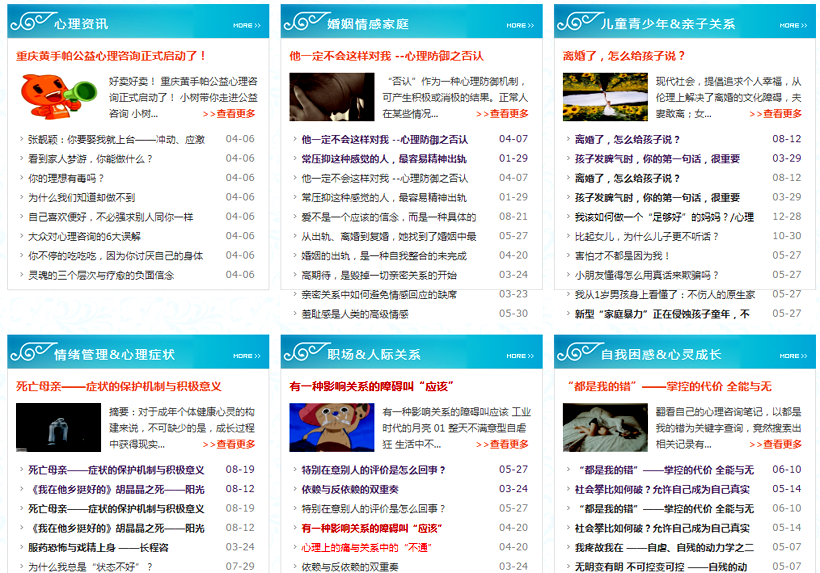Click the orange cartoon character thumbnail
This screenshot has width=820, height=573.
pyautogui.click(x=52, y=97)
